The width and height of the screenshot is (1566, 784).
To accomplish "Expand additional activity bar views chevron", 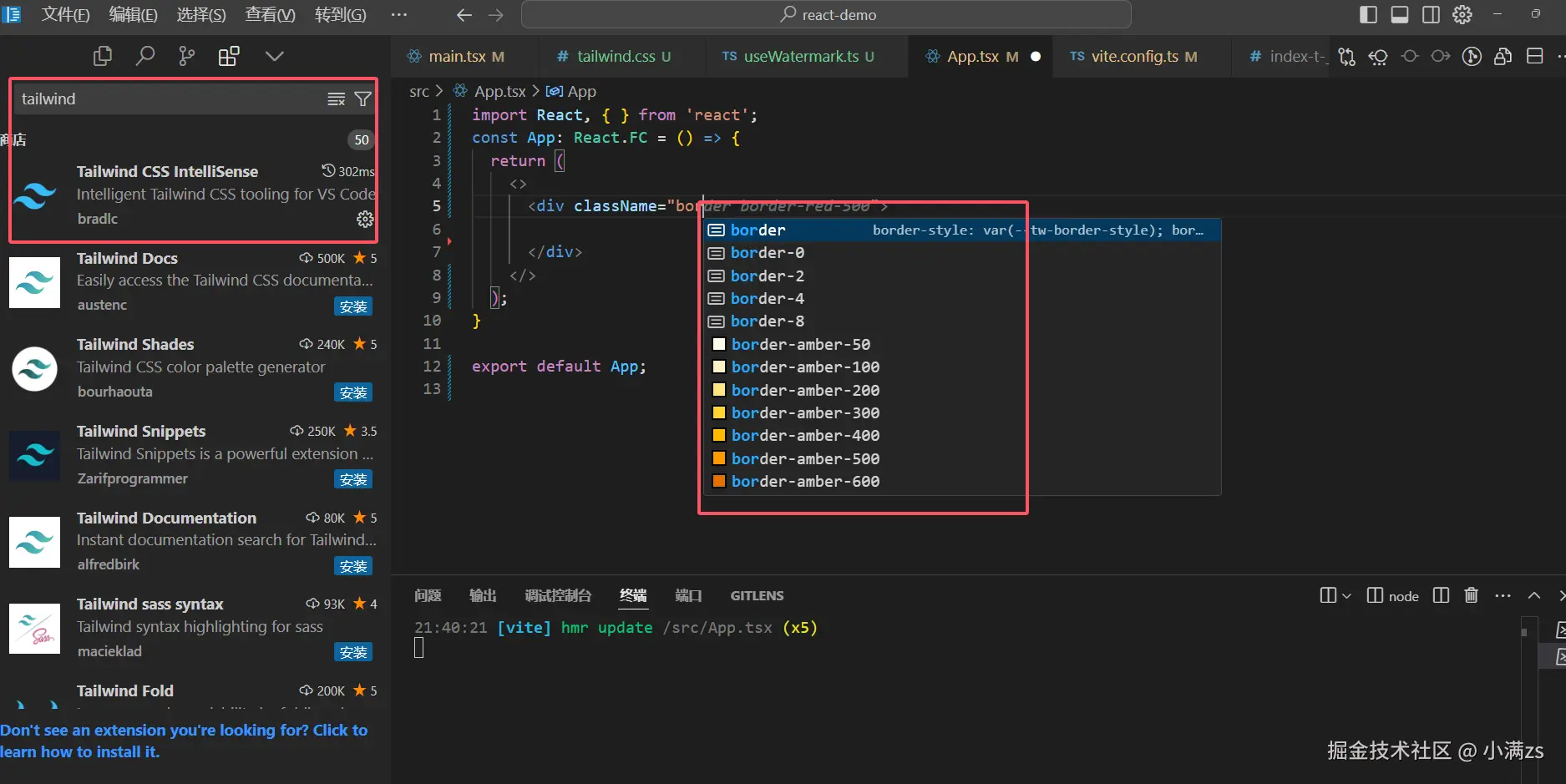I will 274,56.
